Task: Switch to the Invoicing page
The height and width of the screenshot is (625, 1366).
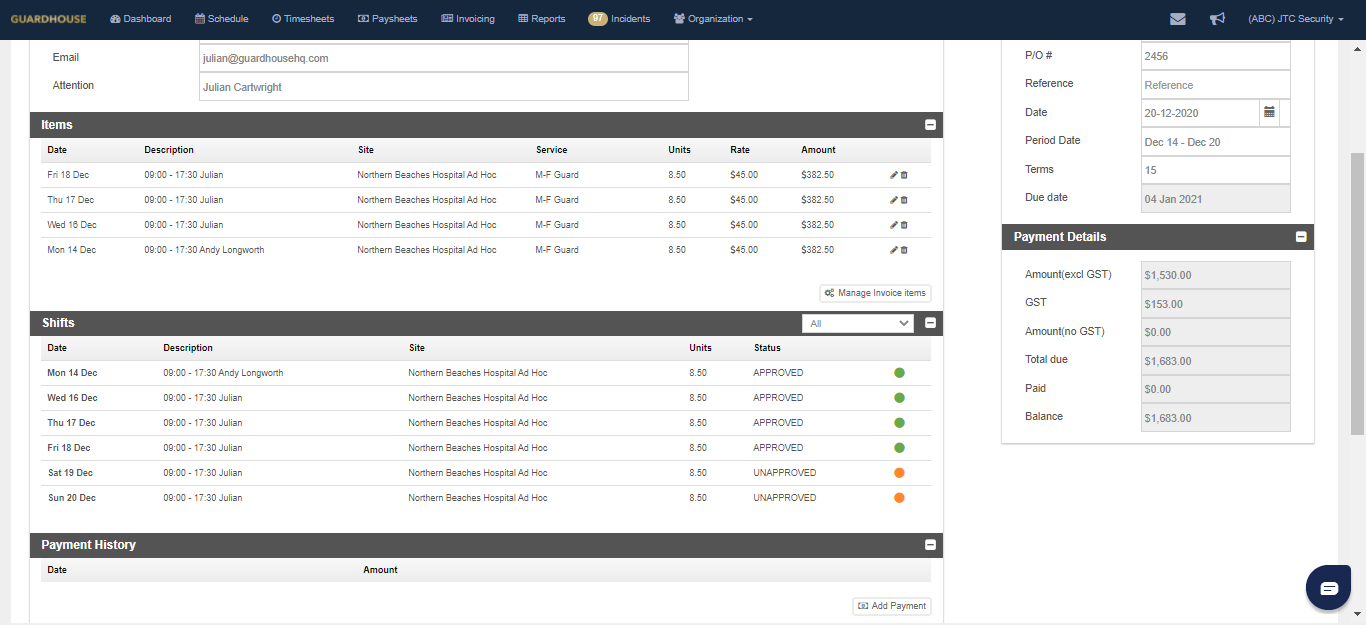Action: coord(468,19)
